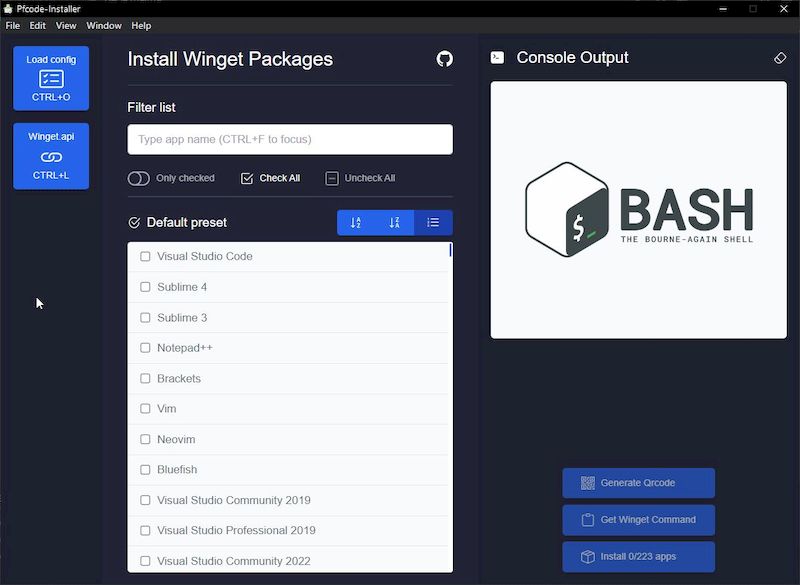Click the package icon on the Install button
The image size is (800, 585).
(x=587, y=557)
